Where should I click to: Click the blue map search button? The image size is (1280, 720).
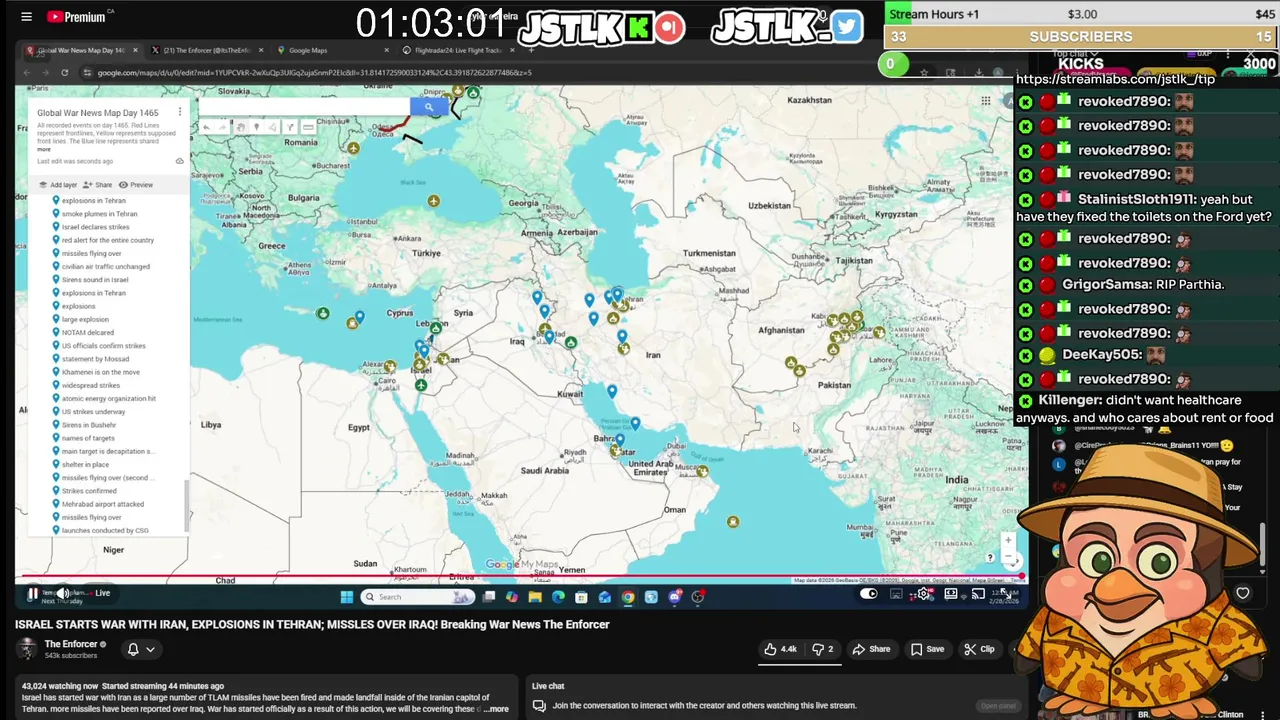429,107
